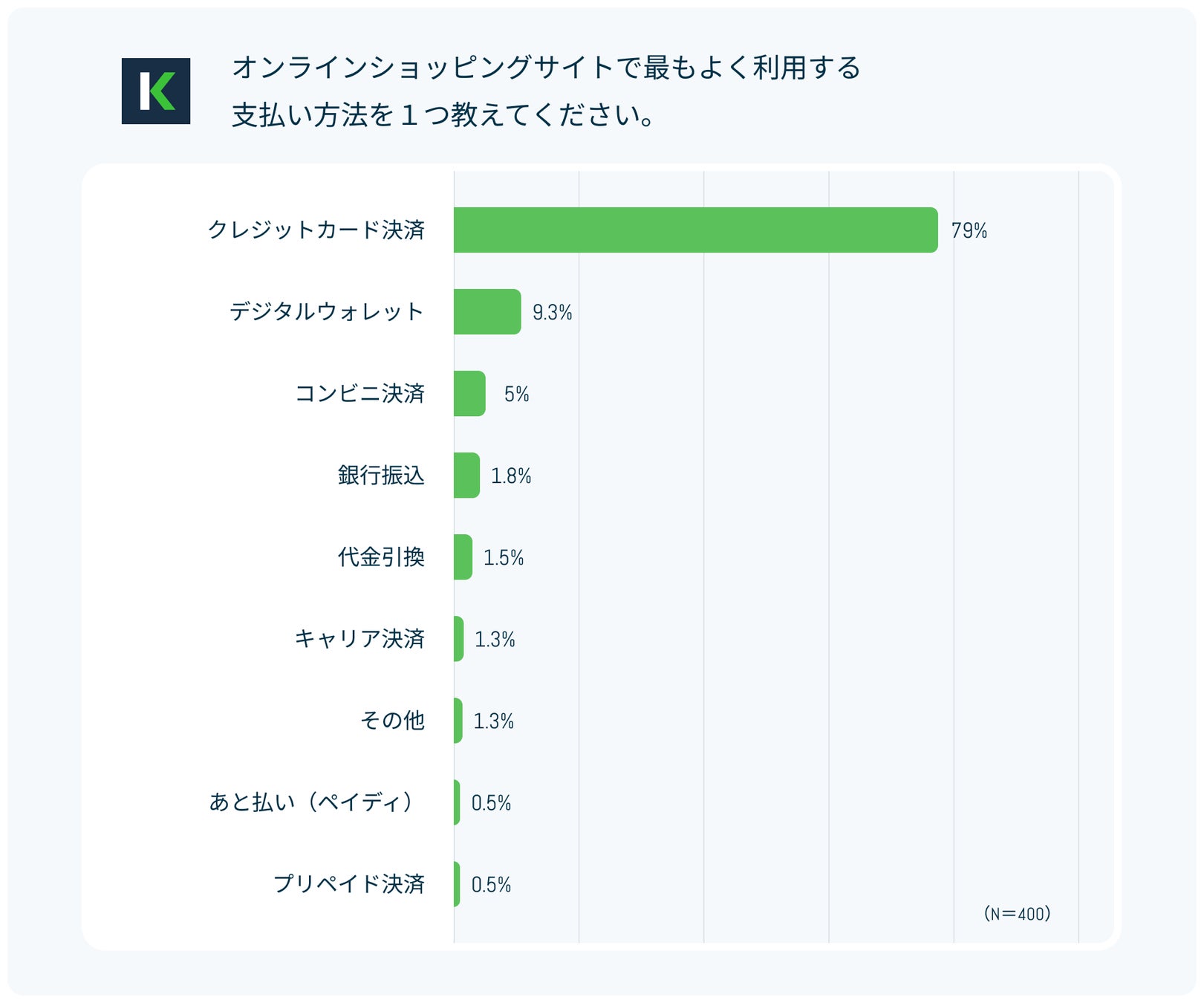1204x1003 pixels.
Task: Click the 1.5% value label
Action: click(504, 558)
